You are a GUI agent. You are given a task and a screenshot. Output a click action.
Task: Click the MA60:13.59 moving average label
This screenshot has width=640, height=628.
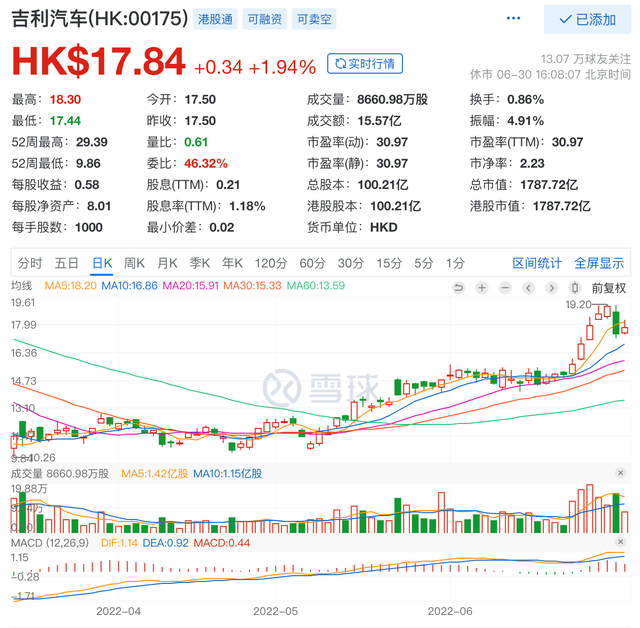tap(316, 286)
